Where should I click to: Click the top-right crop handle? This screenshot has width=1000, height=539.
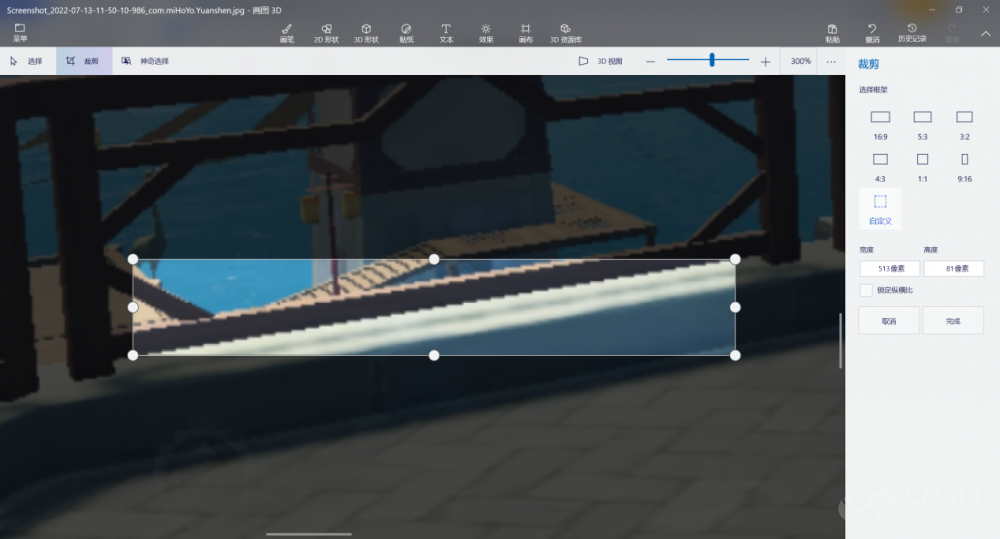735,259
